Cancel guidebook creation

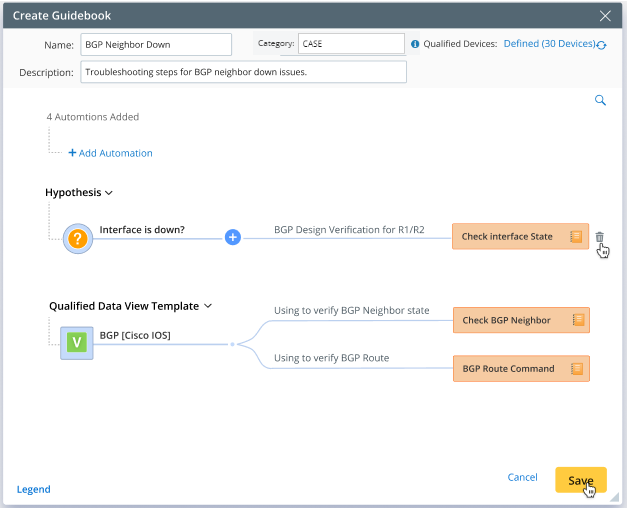tap(522, 478)
